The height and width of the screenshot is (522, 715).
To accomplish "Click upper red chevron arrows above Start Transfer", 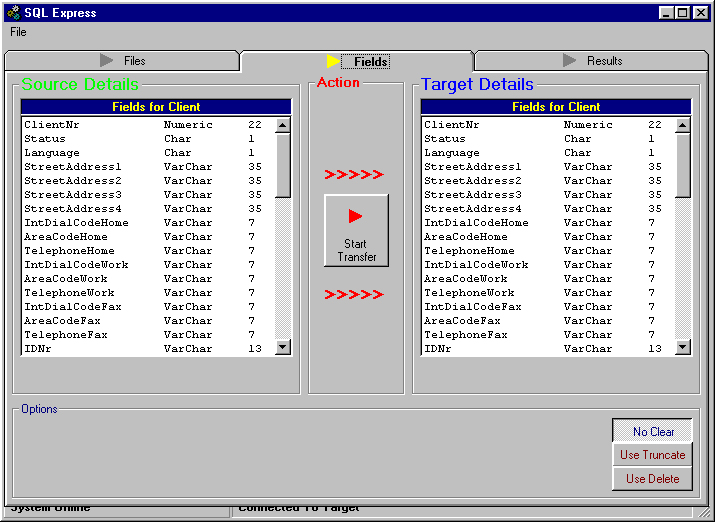I will pyautogui.click(x=354, y=175).
